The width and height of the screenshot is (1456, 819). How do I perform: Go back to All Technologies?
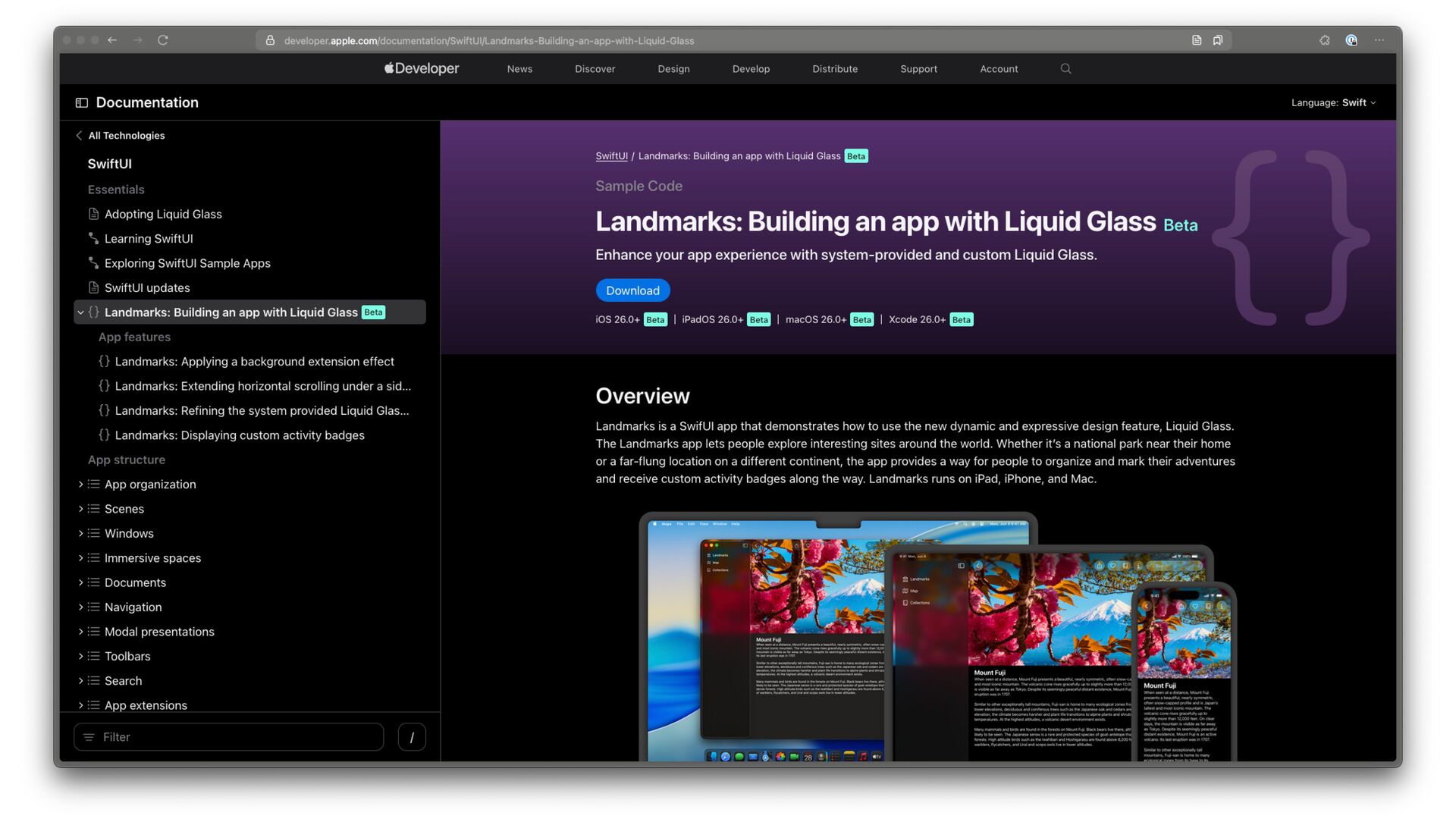121,136
